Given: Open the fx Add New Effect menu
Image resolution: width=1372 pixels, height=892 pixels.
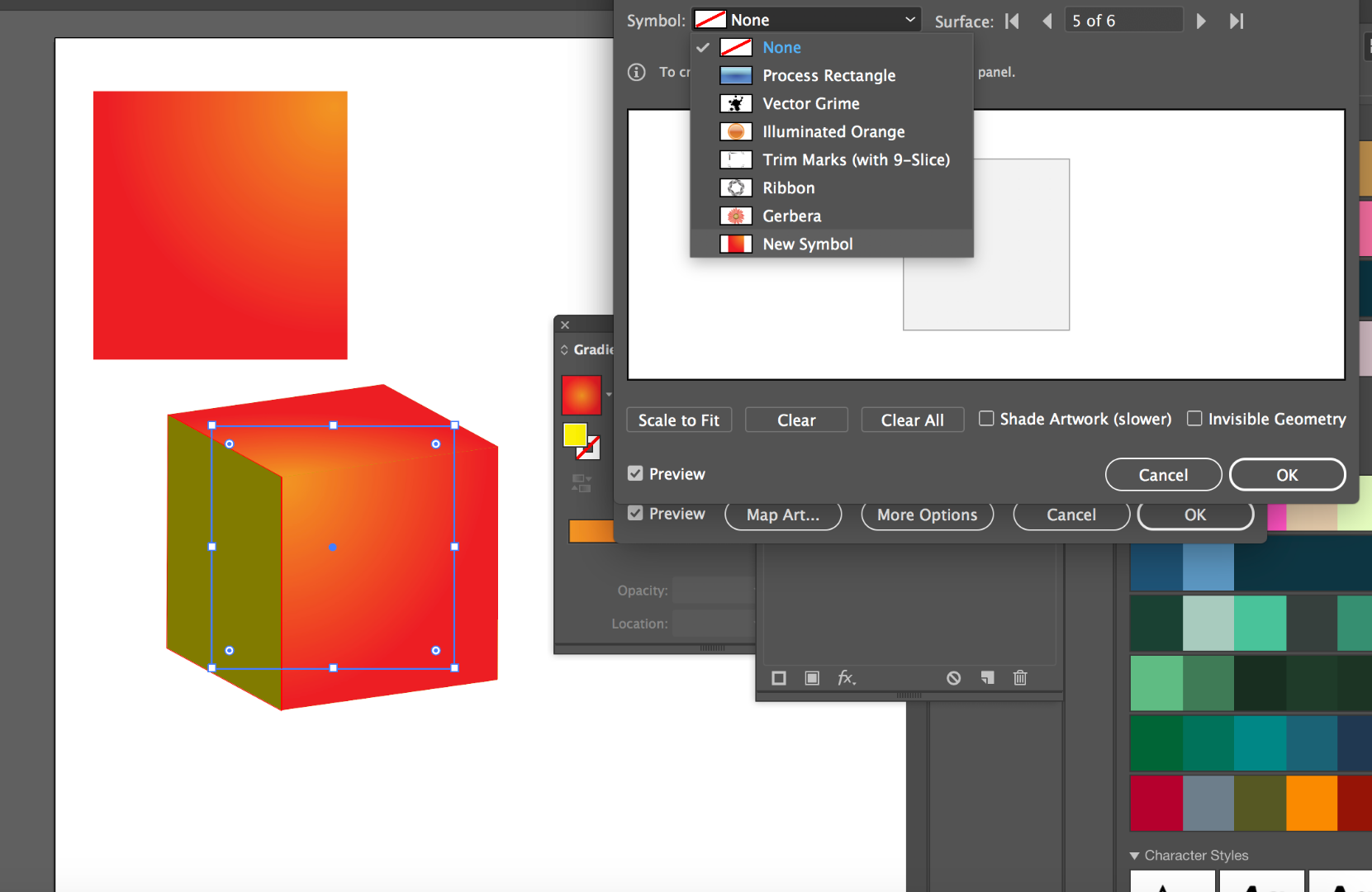Looking at the screenshot, I should [847, 678].
